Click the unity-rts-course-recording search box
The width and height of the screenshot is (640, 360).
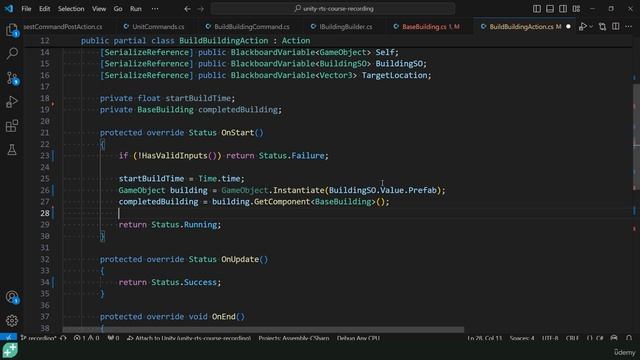tap(333, 9)
